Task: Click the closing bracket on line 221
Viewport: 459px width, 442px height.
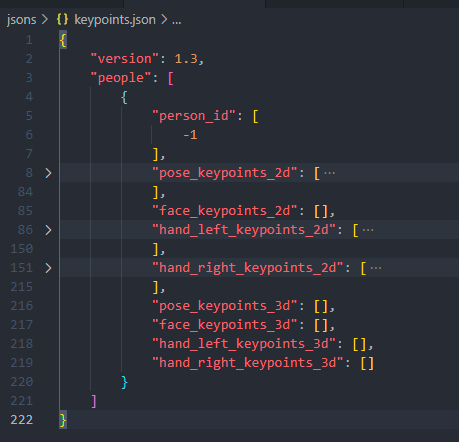Action: pyautogui.click(x=94, y=401)
